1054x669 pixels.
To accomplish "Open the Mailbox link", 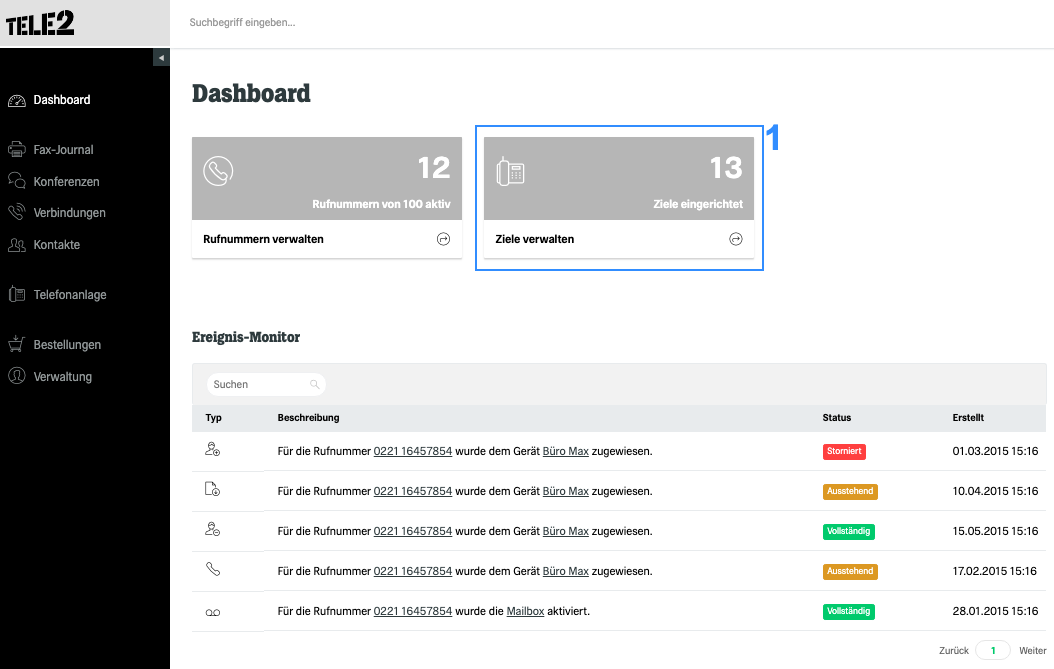I will point(525,611).
